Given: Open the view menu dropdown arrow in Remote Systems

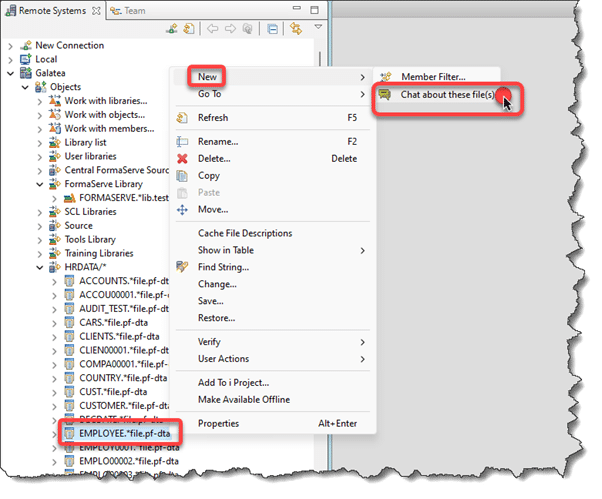Looking at the screenshot, I should point(318,28).
